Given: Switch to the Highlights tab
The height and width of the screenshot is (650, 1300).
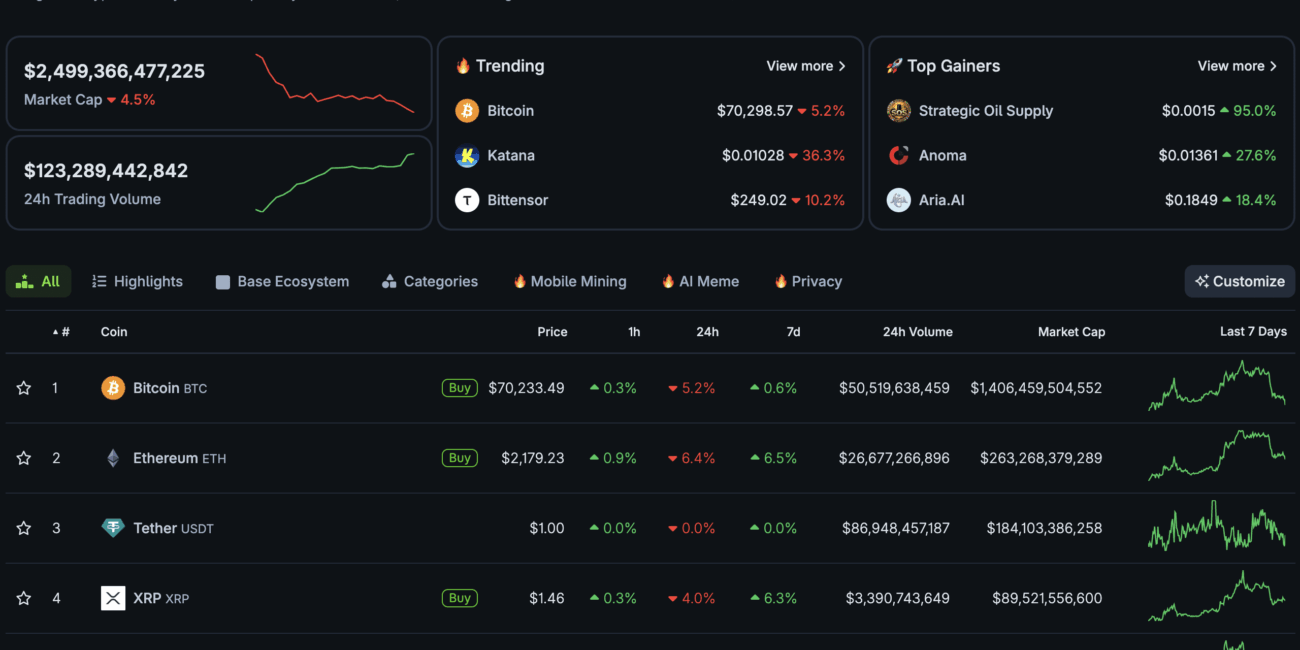Looking at the screenshot, I should pos(137,282).
